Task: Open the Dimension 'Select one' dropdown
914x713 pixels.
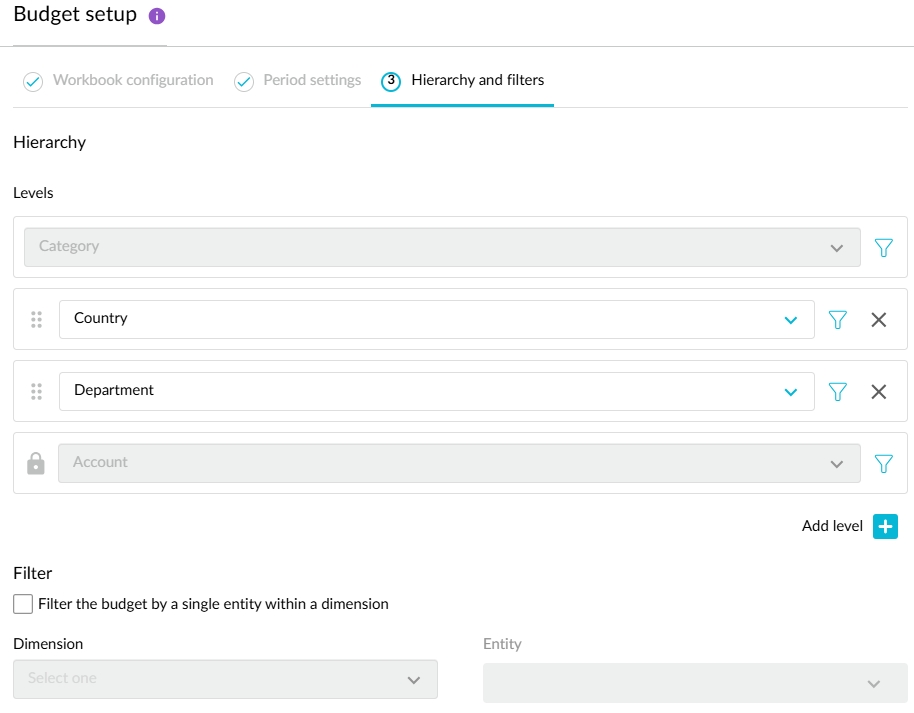Action: coord(225,679)
